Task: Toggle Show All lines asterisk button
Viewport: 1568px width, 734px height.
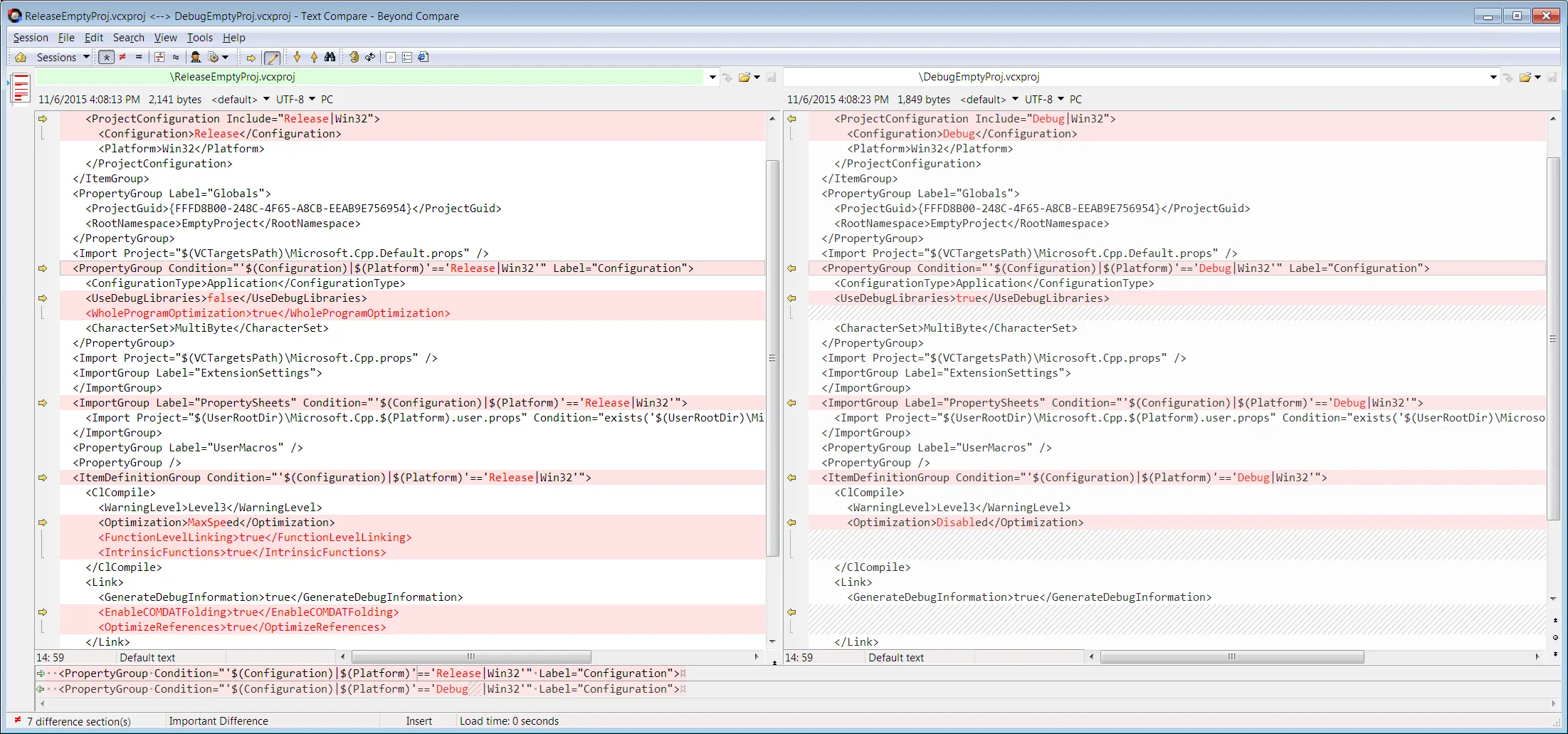Action: coord(106,57)
